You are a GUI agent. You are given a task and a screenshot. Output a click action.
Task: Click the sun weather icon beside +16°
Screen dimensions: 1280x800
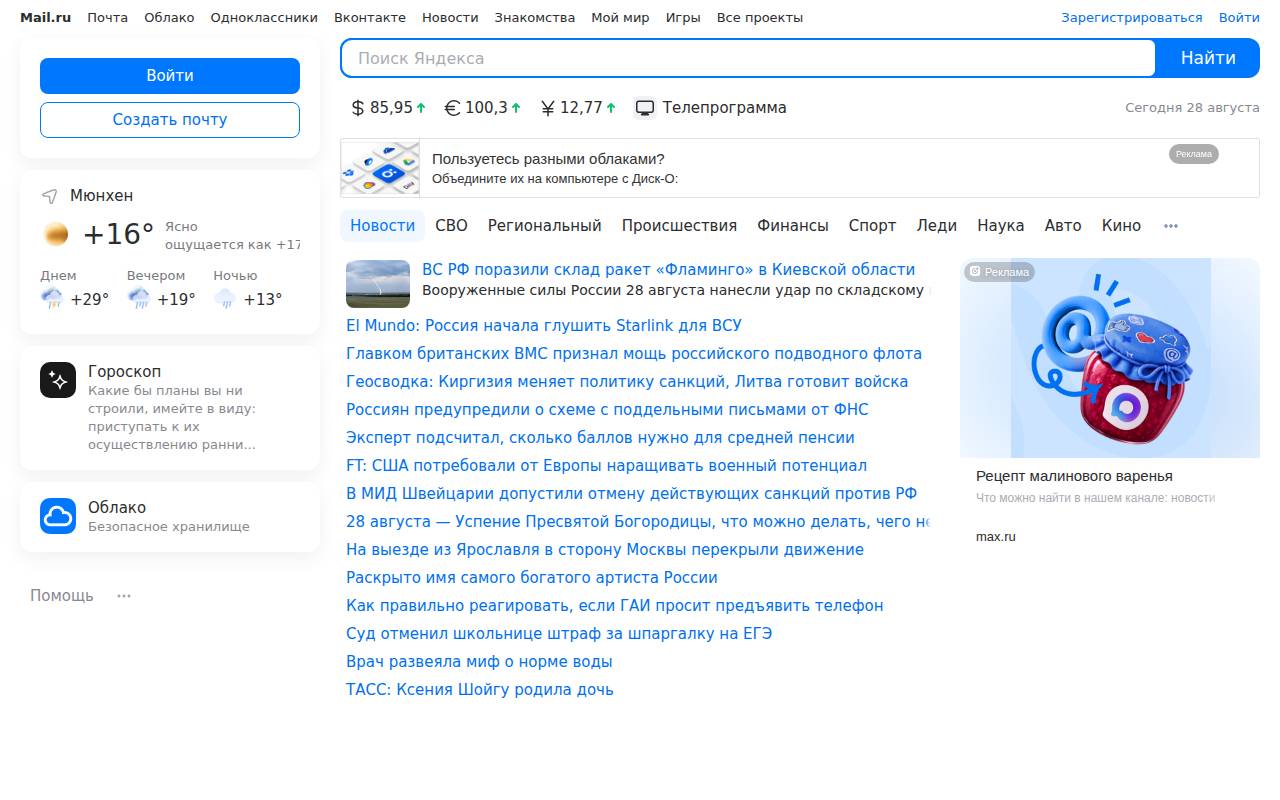tap(57, 234)
